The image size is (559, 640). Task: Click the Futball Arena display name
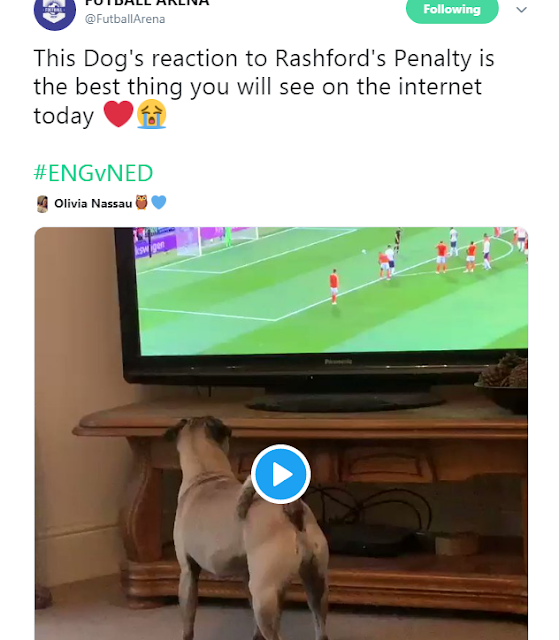pos(147,3)
